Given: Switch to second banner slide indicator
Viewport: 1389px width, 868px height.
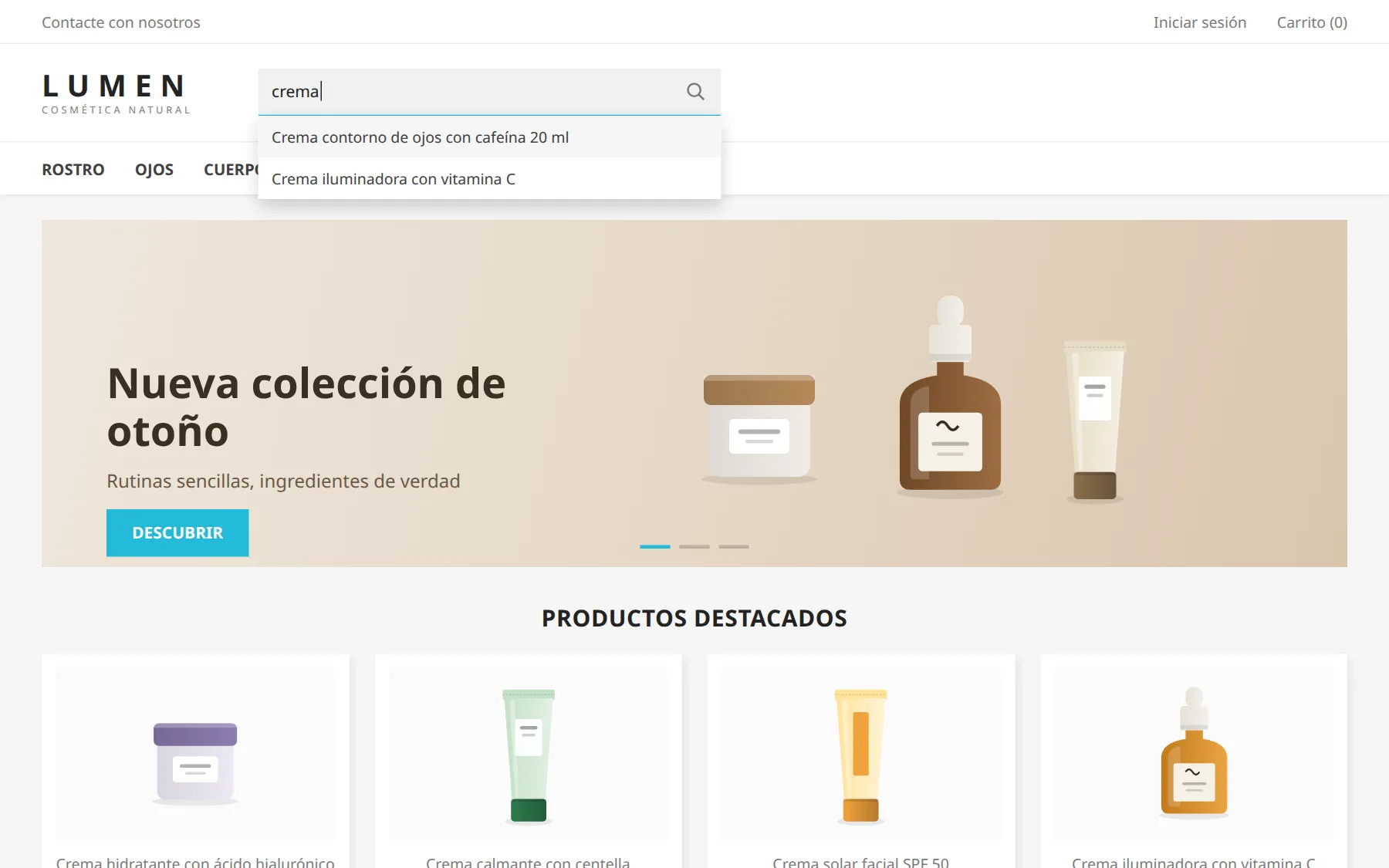Looking at the screenshot, I should tap(694, 546).
